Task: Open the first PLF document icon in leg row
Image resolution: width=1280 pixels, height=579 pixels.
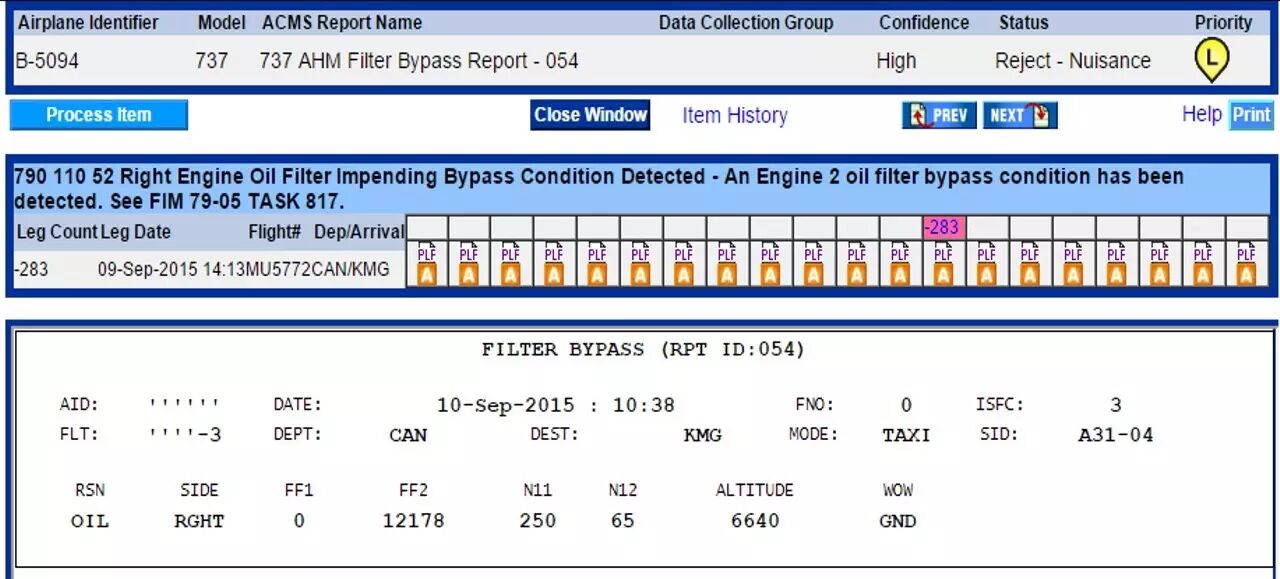Action: pos(426,254)
